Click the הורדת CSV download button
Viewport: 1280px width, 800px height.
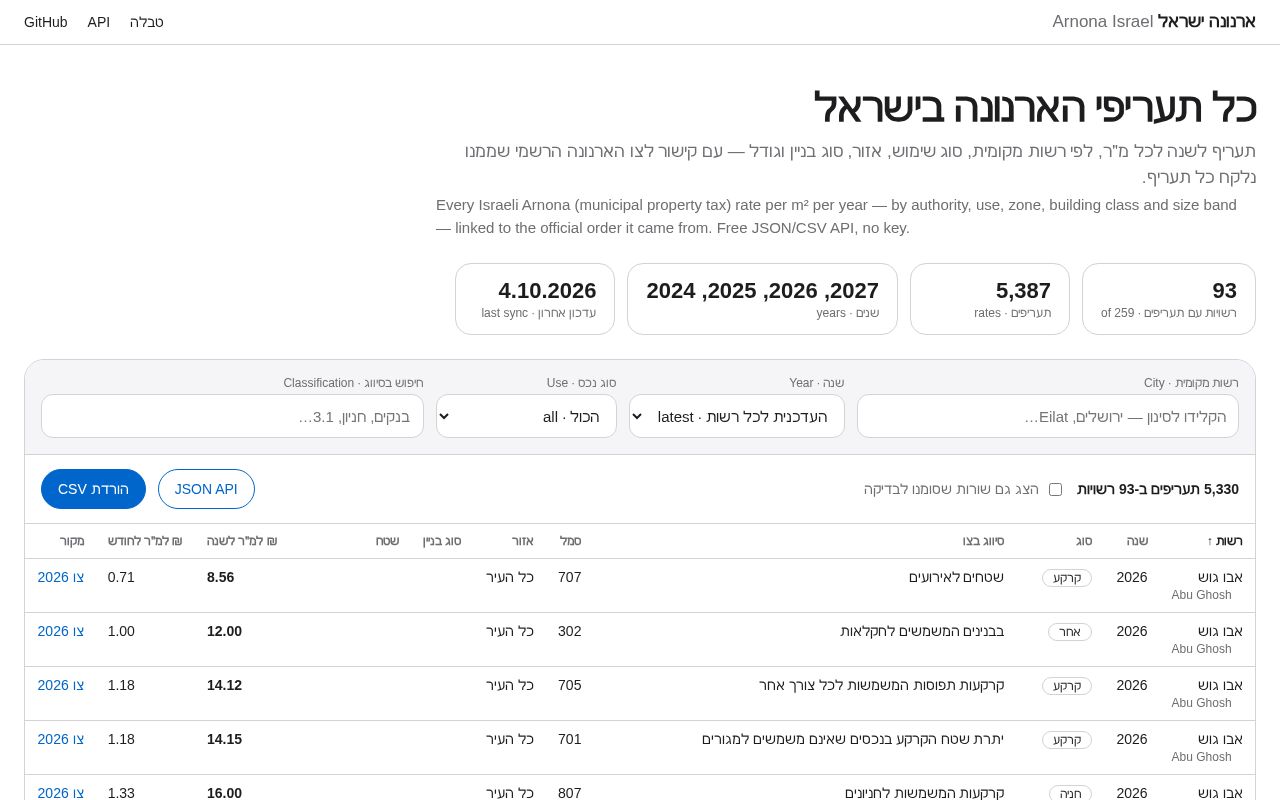point(93,489)
